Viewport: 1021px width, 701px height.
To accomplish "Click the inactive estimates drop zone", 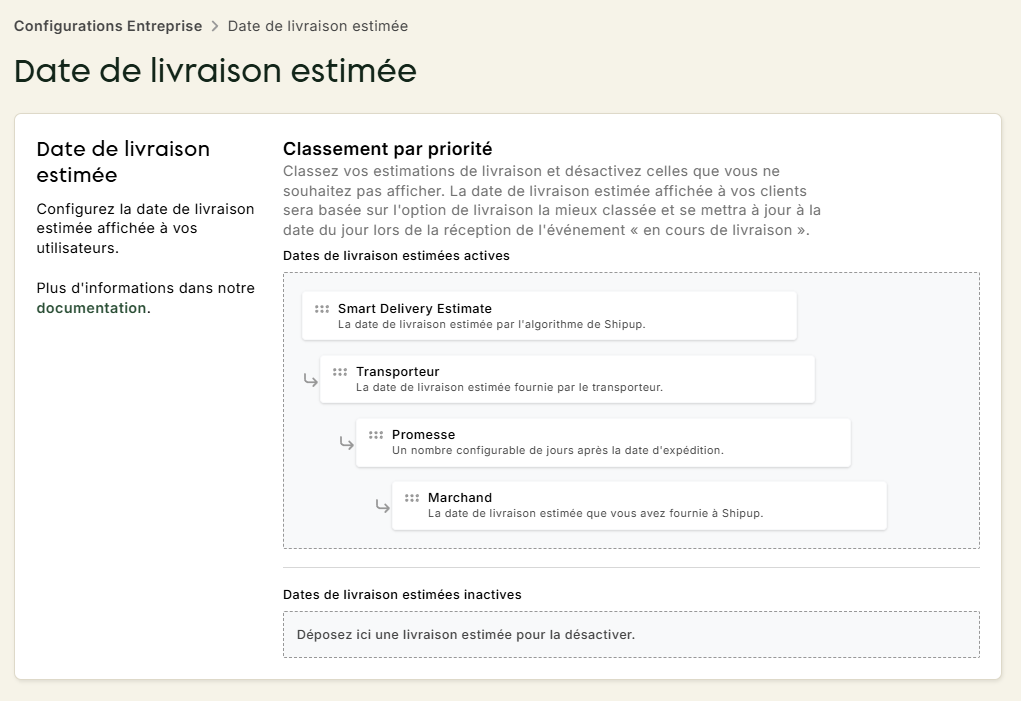I will pos(631,635).
